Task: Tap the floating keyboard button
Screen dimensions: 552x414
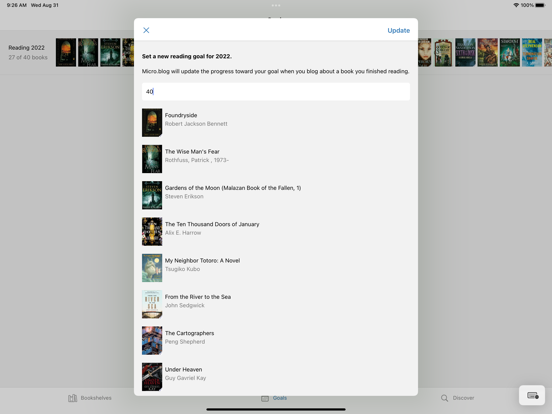Action: (532, 395)
